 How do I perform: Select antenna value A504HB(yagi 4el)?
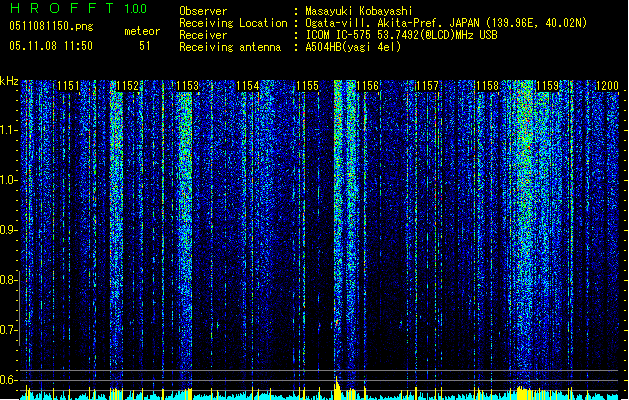tap(353, 47)
